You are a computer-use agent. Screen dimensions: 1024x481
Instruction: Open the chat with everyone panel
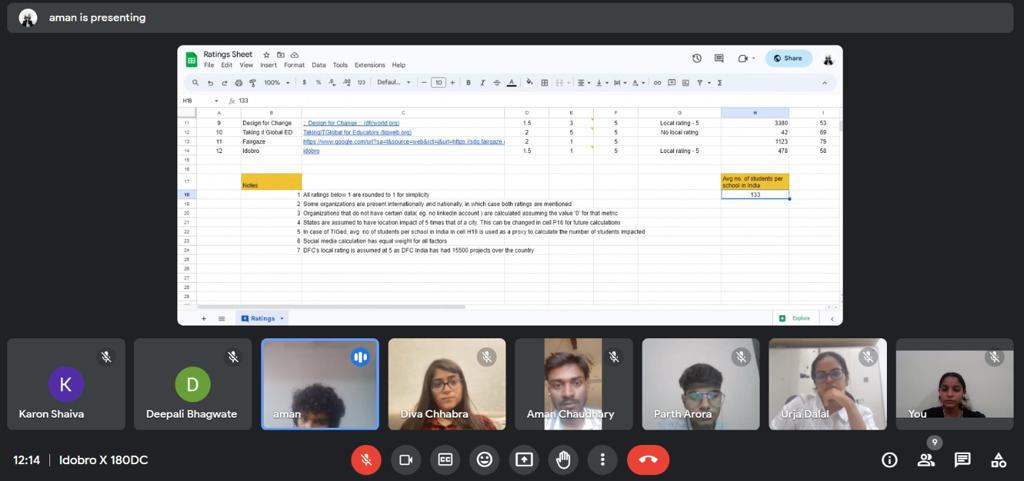pyautogui.click(x=962, y=460)
